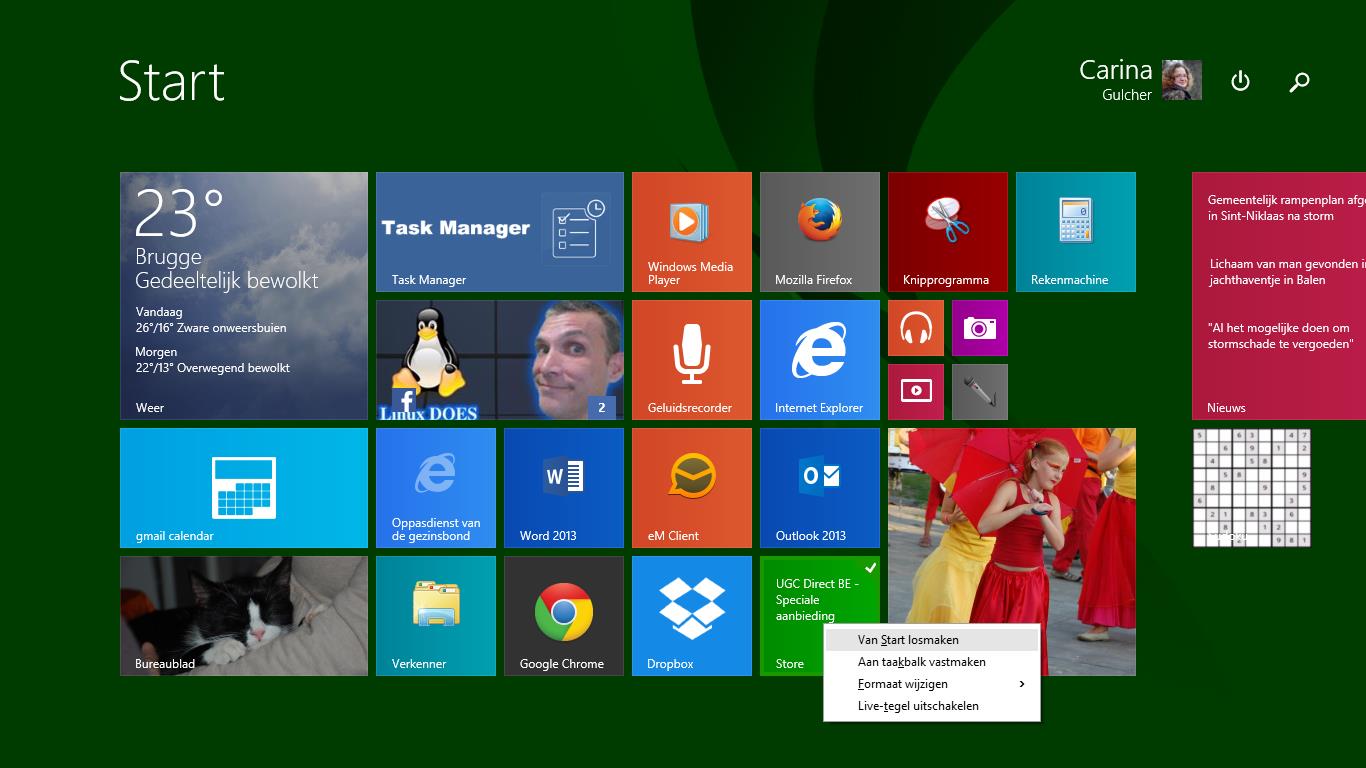Image resolution: width=1366 pixels, height=768 pixels.
Task: Click 'Morgen 22°/13° Overwegend bewolkt' forecast
Action: 213,360
